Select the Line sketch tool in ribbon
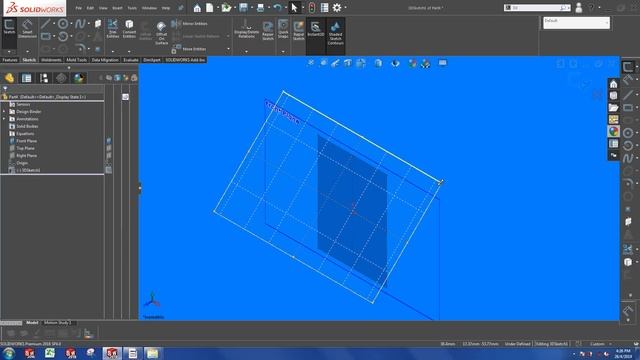The width and height of the screenshot is (640, 360). (45, 24)
